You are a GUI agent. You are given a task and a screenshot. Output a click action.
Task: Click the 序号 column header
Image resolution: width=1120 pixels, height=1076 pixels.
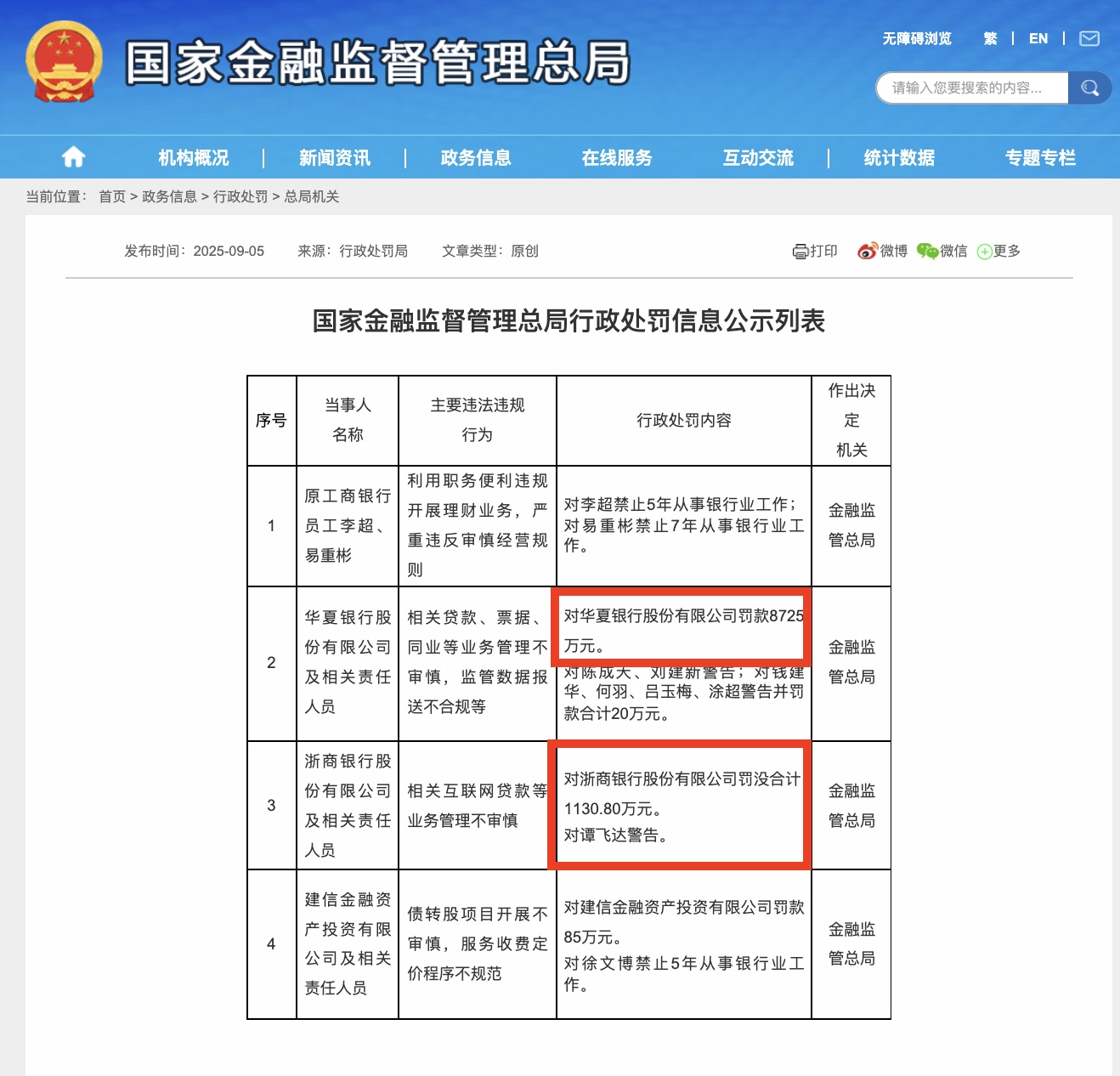pos(272,421)
